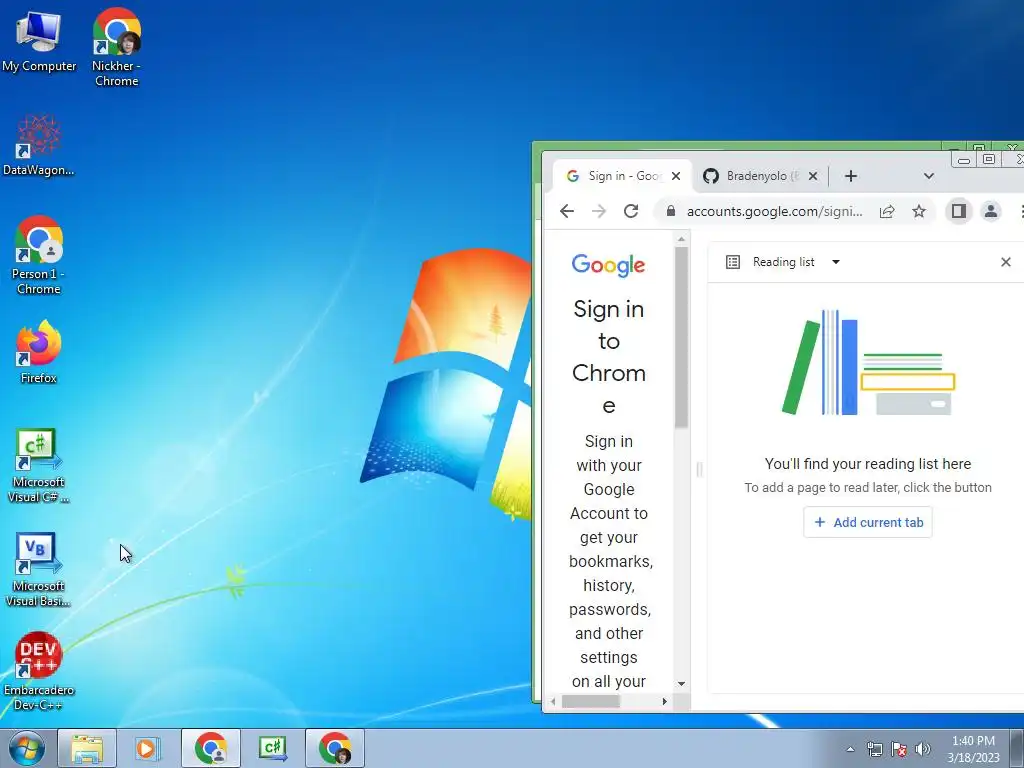Switch to the Visual C# taskbar button
Screen dimensions: 1024x768
tap(272, 748)
